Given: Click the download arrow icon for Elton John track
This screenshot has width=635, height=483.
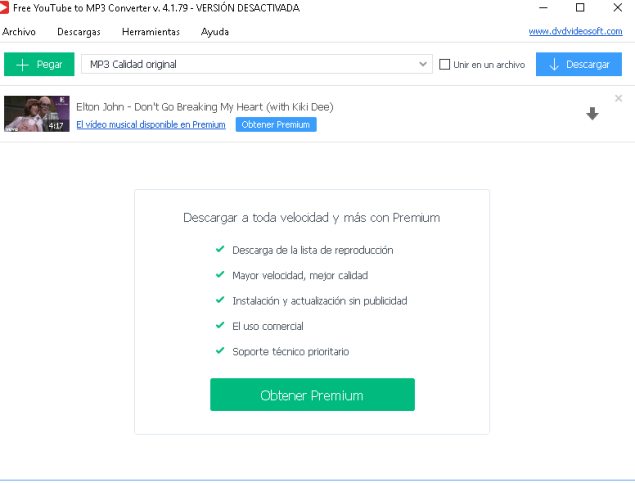Looking at the screenshot, I should 592,114.
